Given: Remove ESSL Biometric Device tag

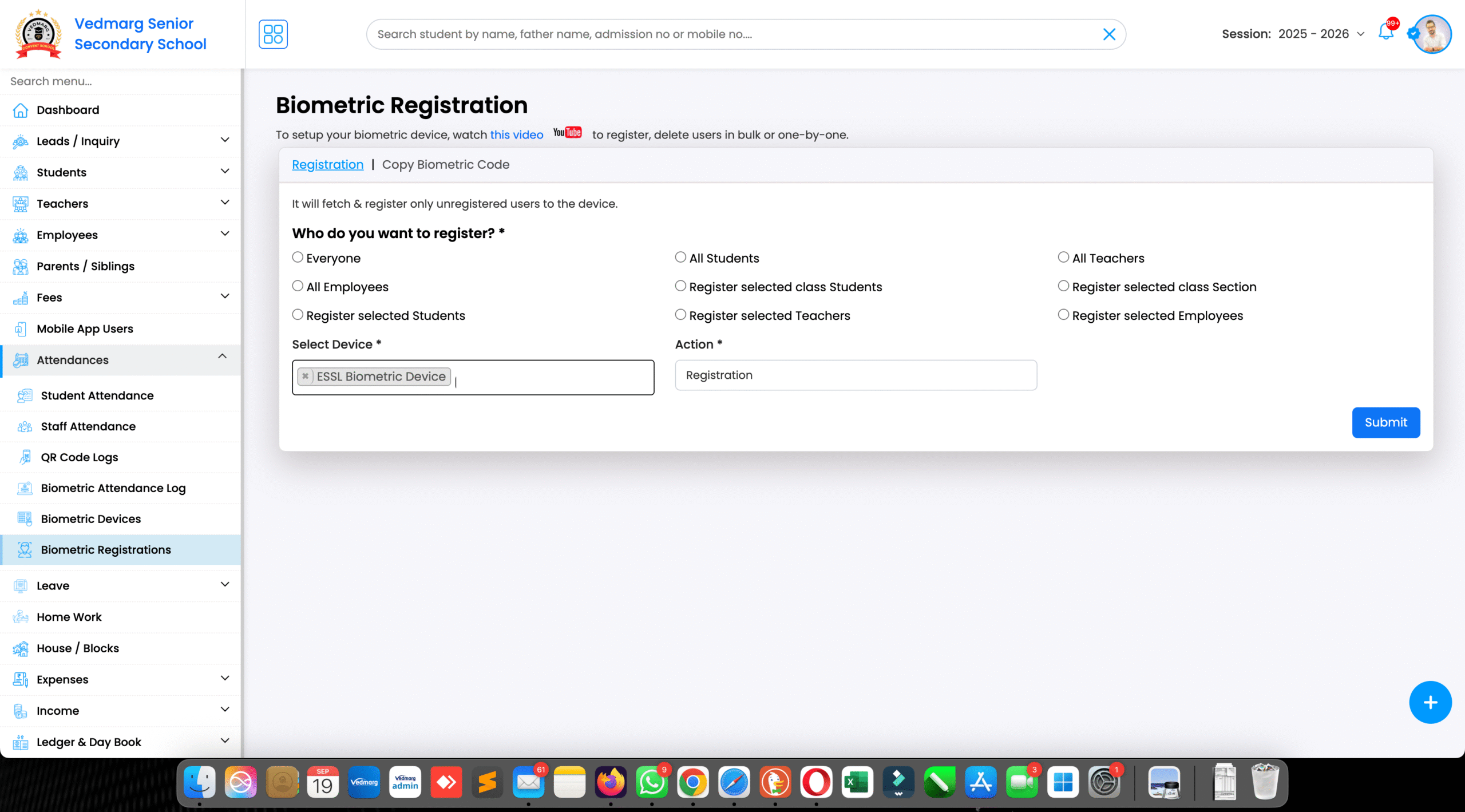Looking at the screenshot, I should click(306, 376).
